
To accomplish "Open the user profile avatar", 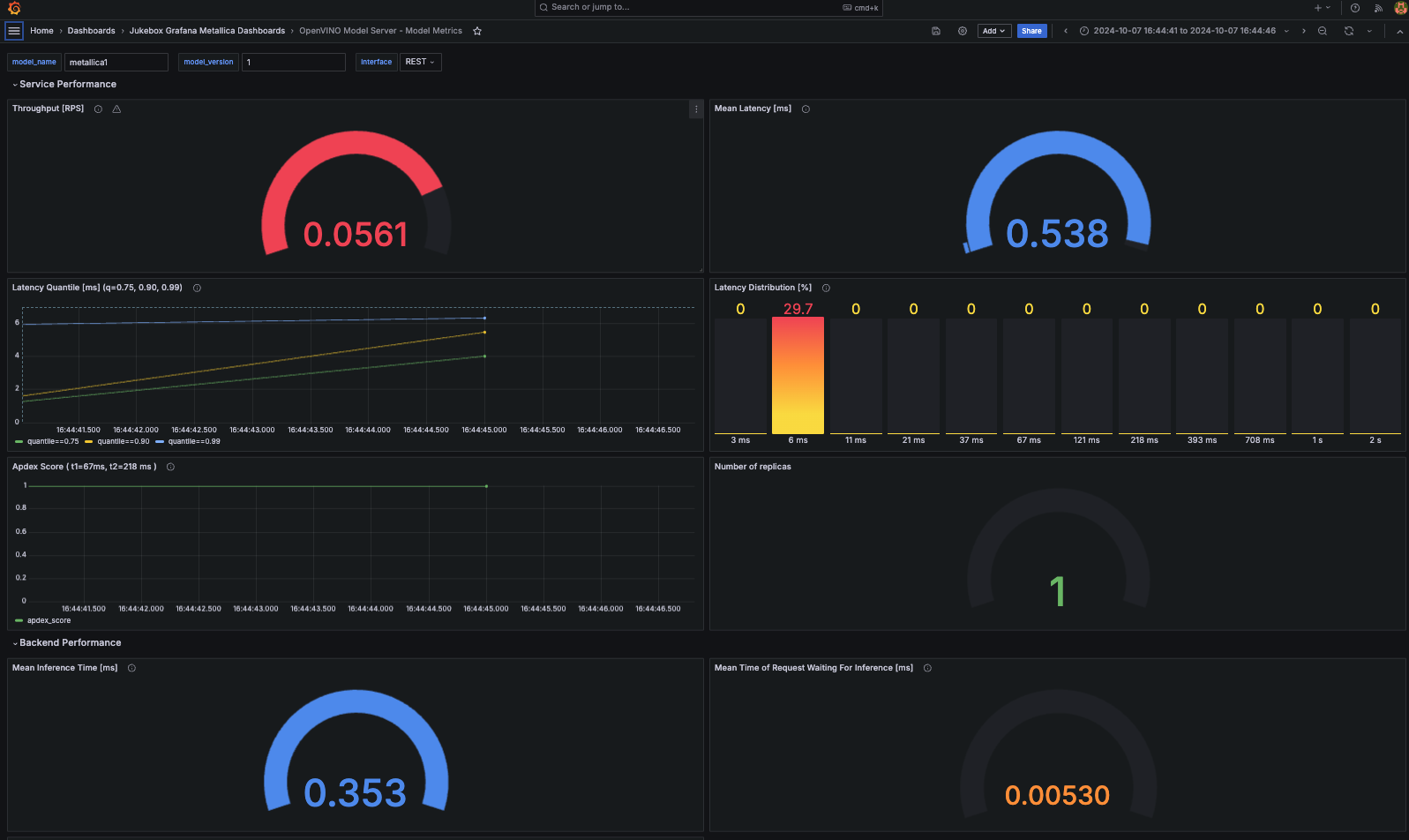I will tap(1400, 8).
